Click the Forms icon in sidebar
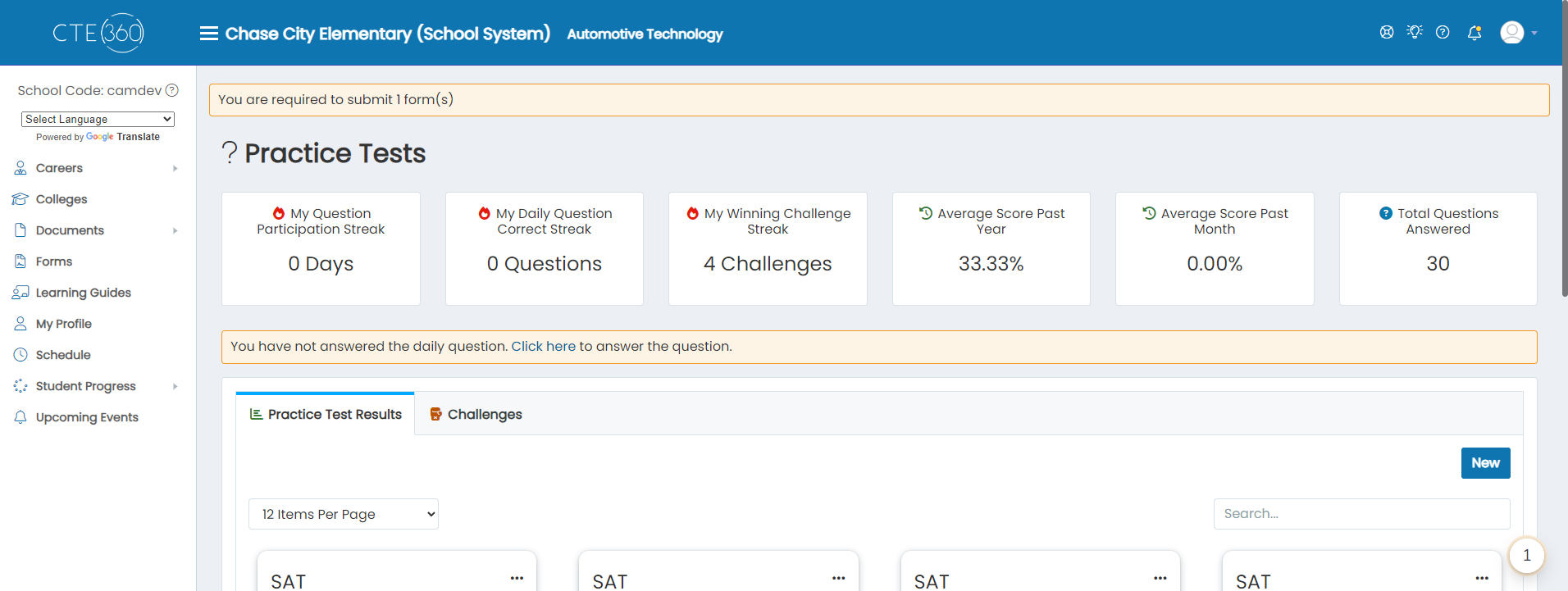 click(21, 261)
